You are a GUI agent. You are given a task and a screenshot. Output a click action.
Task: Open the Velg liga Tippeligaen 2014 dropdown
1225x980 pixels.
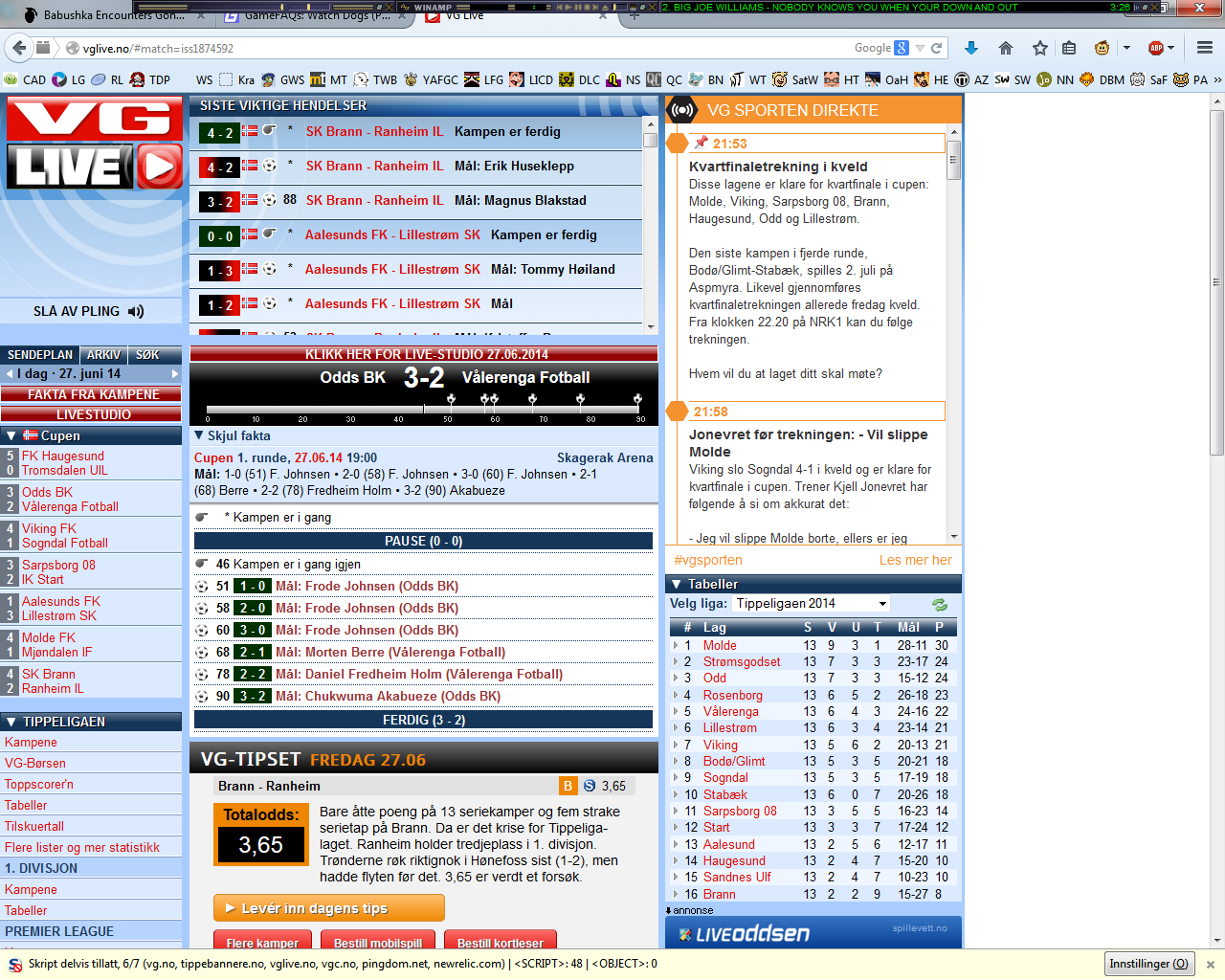812,603
